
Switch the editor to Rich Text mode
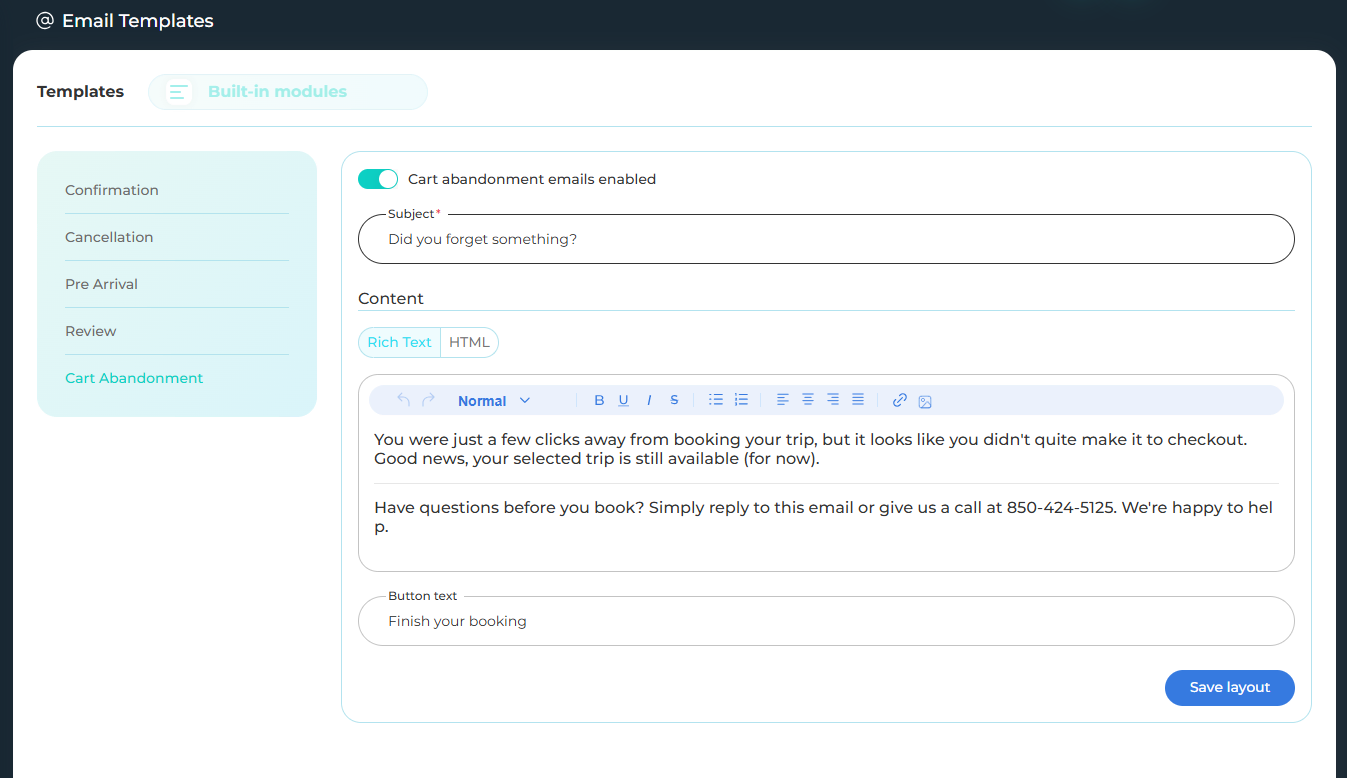click(400, 342)
